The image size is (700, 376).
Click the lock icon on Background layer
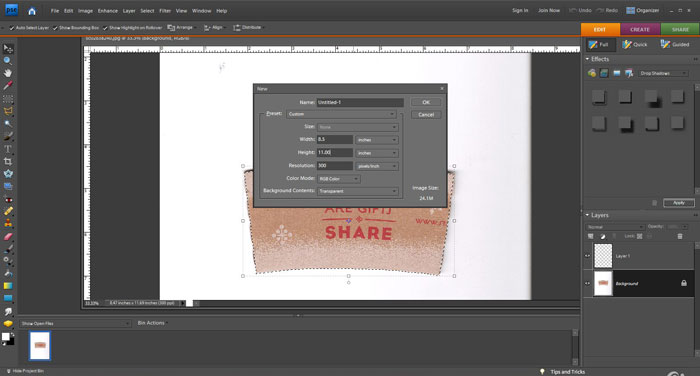click(683, 283)
